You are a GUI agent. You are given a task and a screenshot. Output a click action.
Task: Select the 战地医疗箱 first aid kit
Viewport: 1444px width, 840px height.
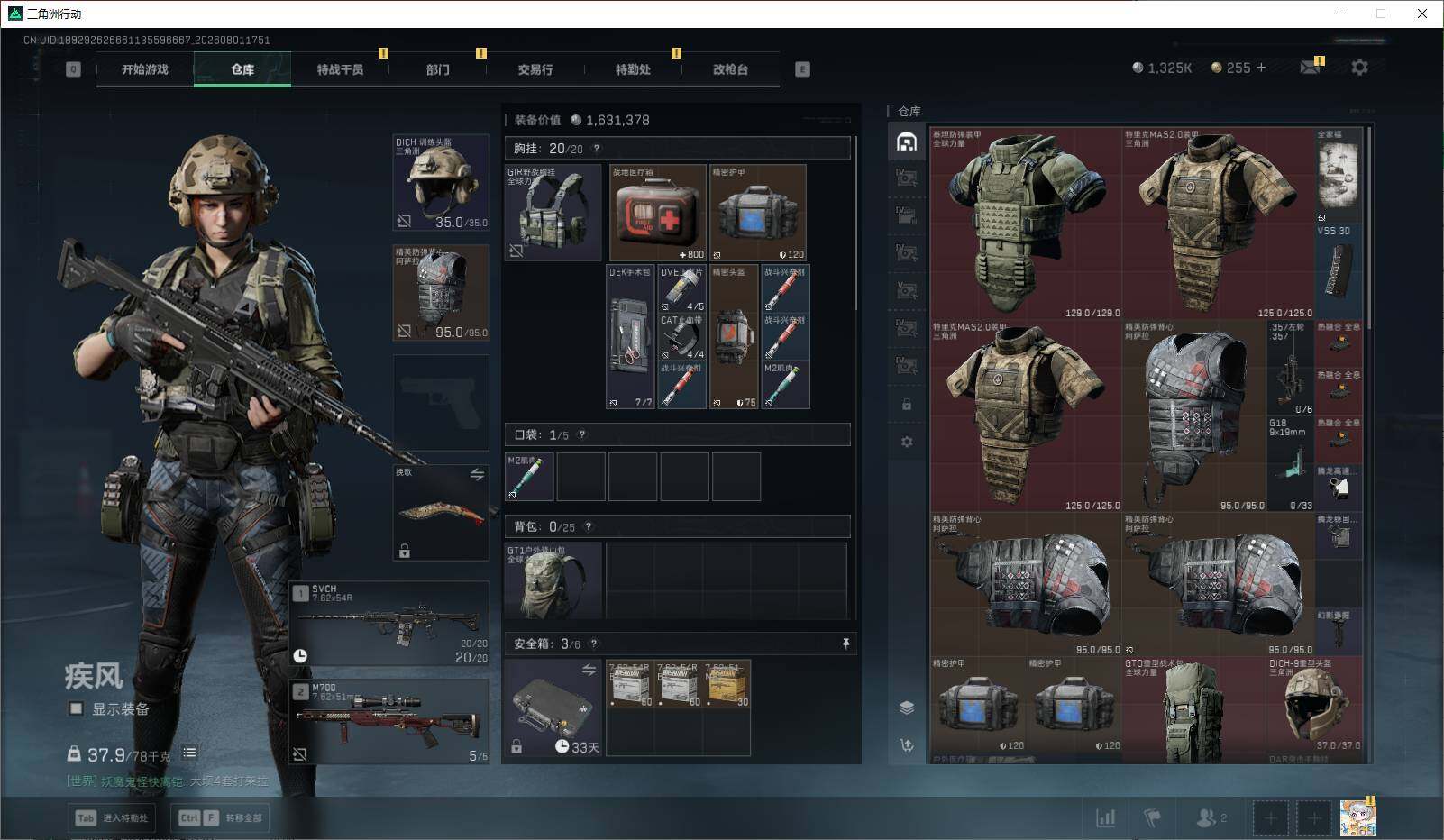(658, 213)
